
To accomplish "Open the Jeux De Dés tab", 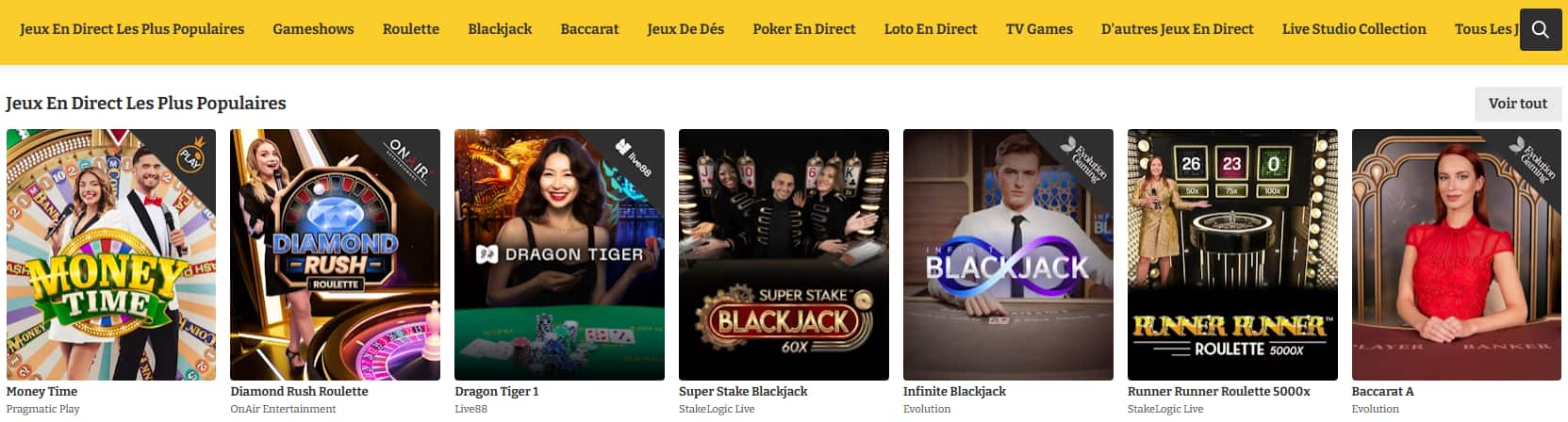I will [x=685, y=29].
